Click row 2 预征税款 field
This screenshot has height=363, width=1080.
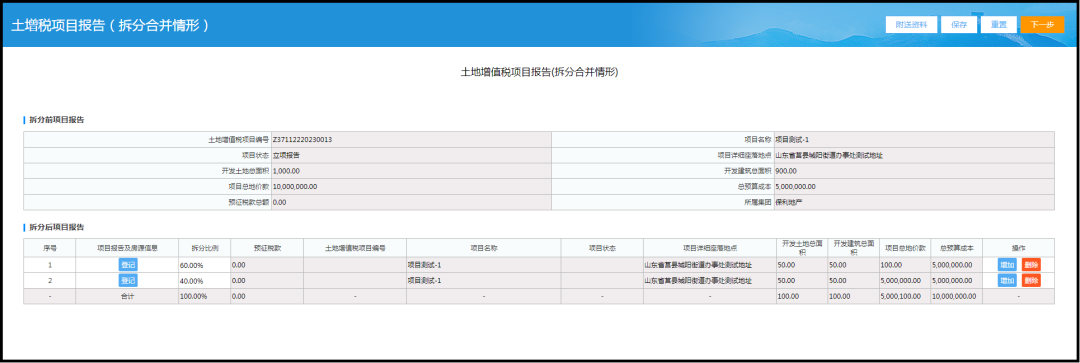coord(267,280)
